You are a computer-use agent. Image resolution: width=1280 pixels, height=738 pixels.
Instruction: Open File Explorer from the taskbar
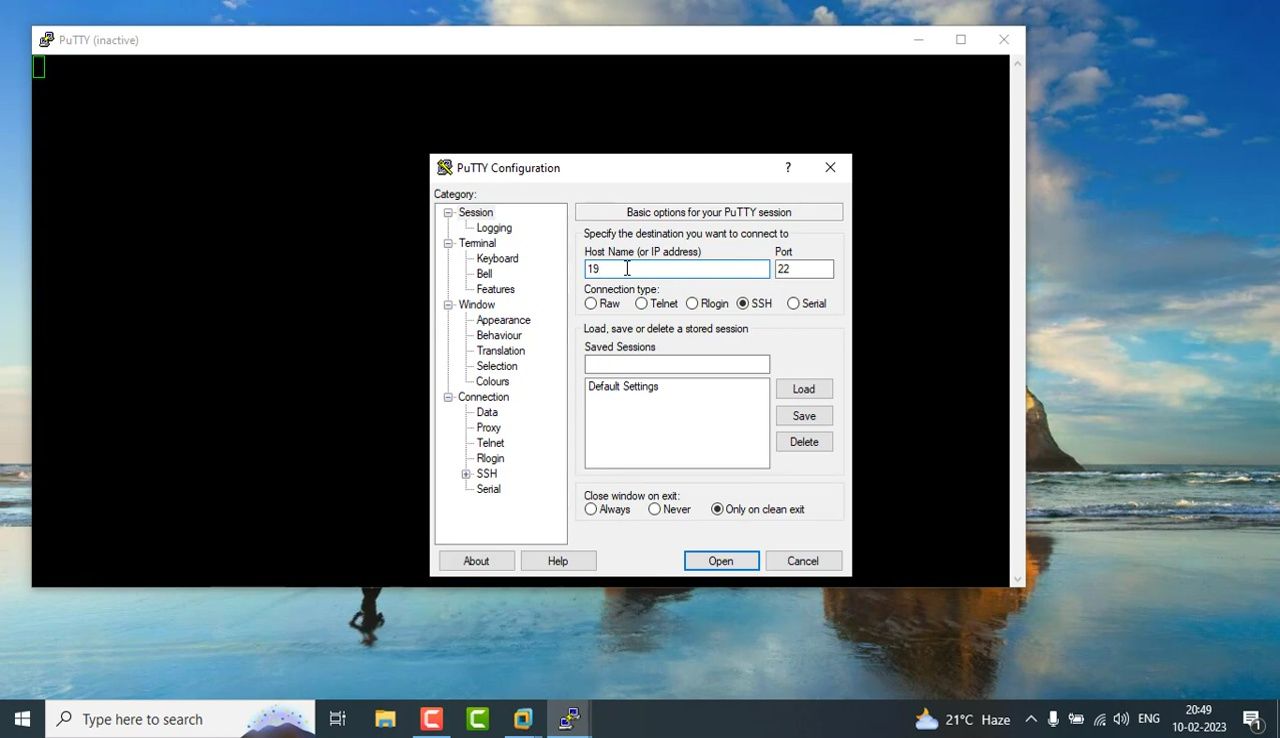[385, 719]
